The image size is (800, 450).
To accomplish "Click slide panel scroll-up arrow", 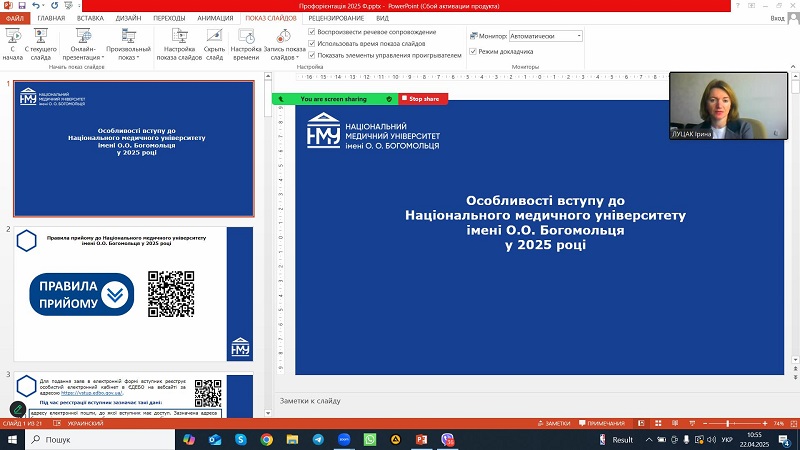I will [268, 77].
